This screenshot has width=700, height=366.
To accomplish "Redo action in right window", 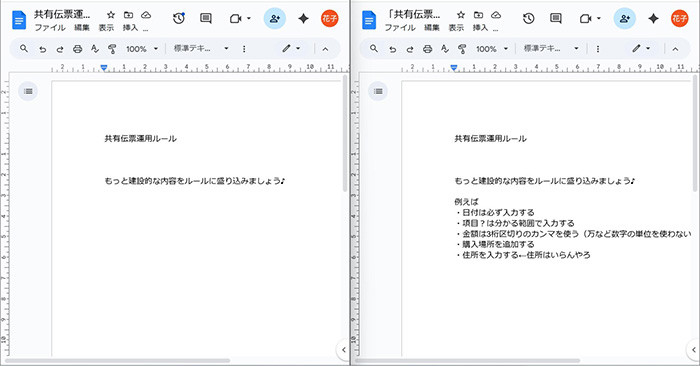I will [x=410, y=49].
